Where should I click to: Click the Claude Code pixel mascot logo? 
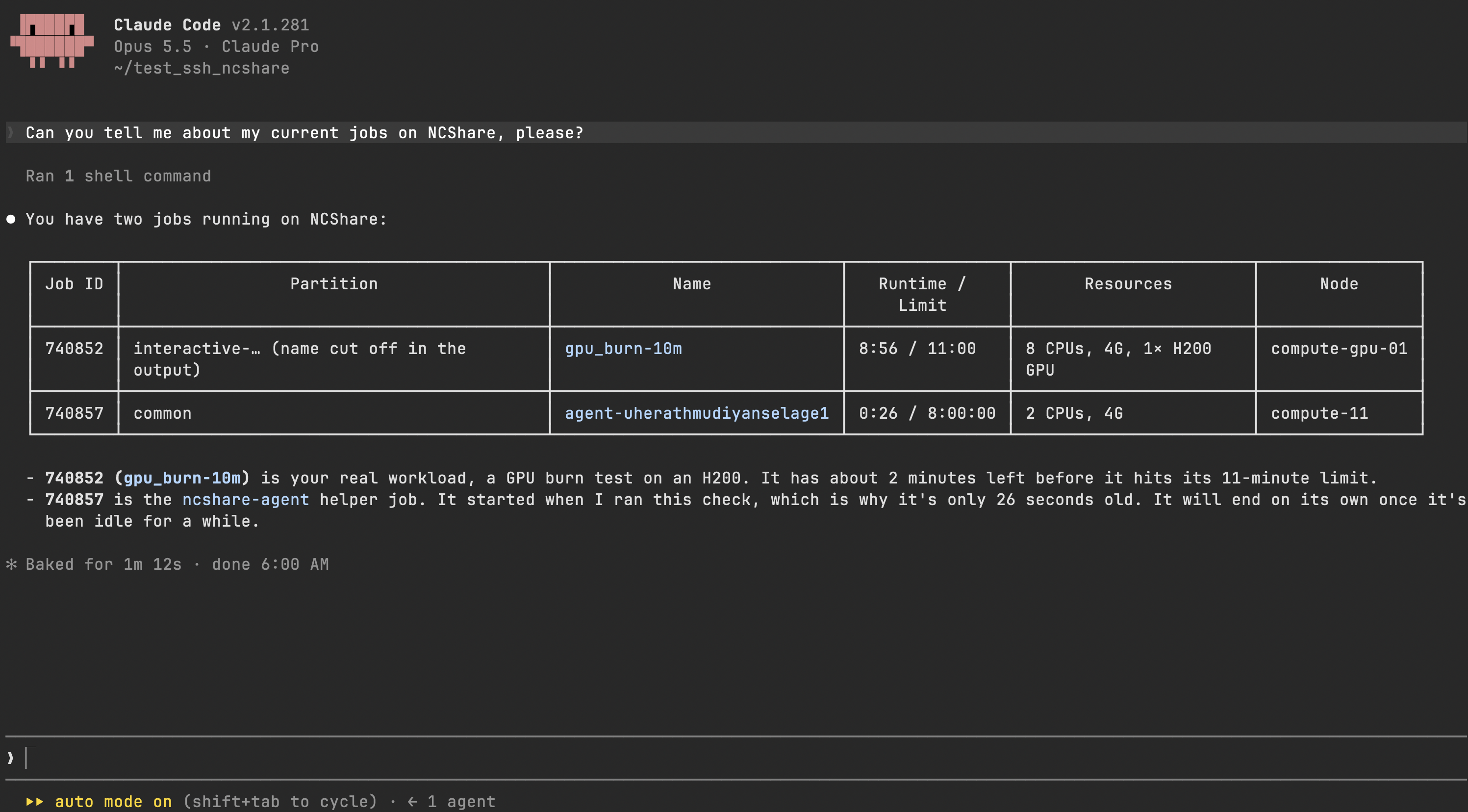[x=52, y=41]
